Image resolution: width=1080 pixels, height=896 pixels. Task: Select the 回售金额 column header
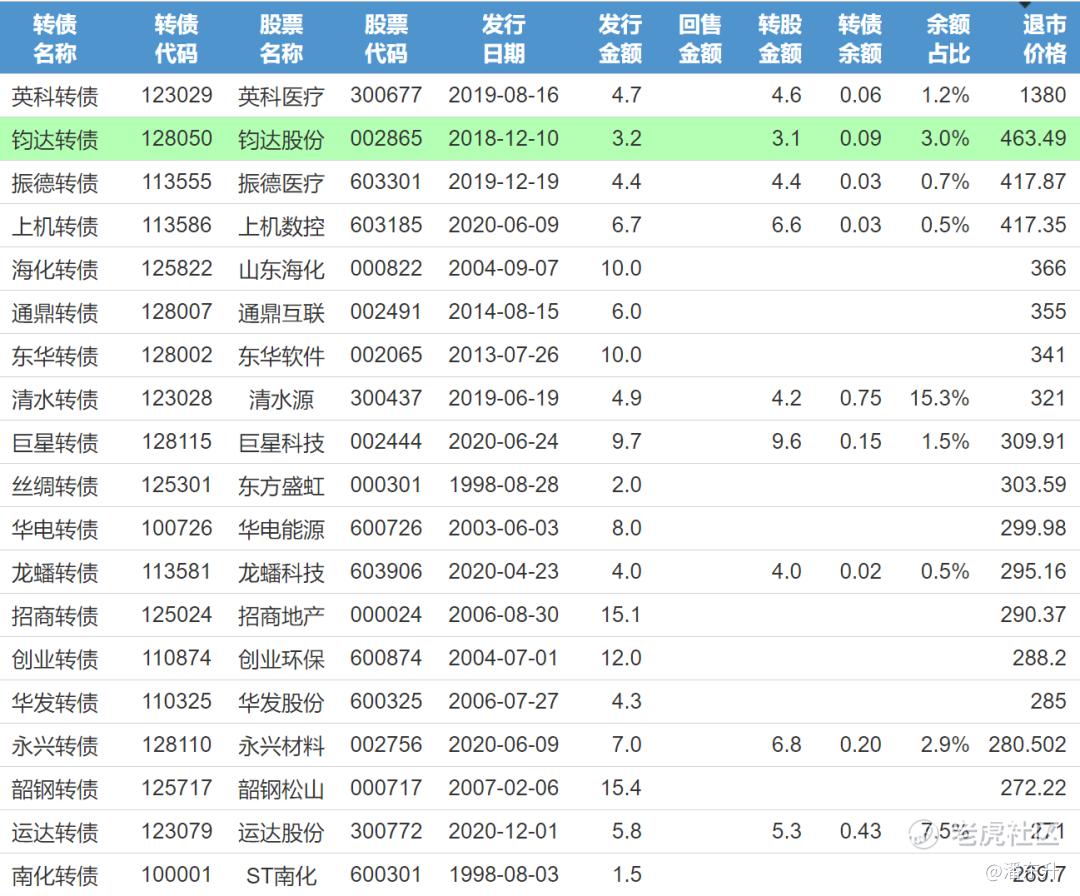pos(700,39)
